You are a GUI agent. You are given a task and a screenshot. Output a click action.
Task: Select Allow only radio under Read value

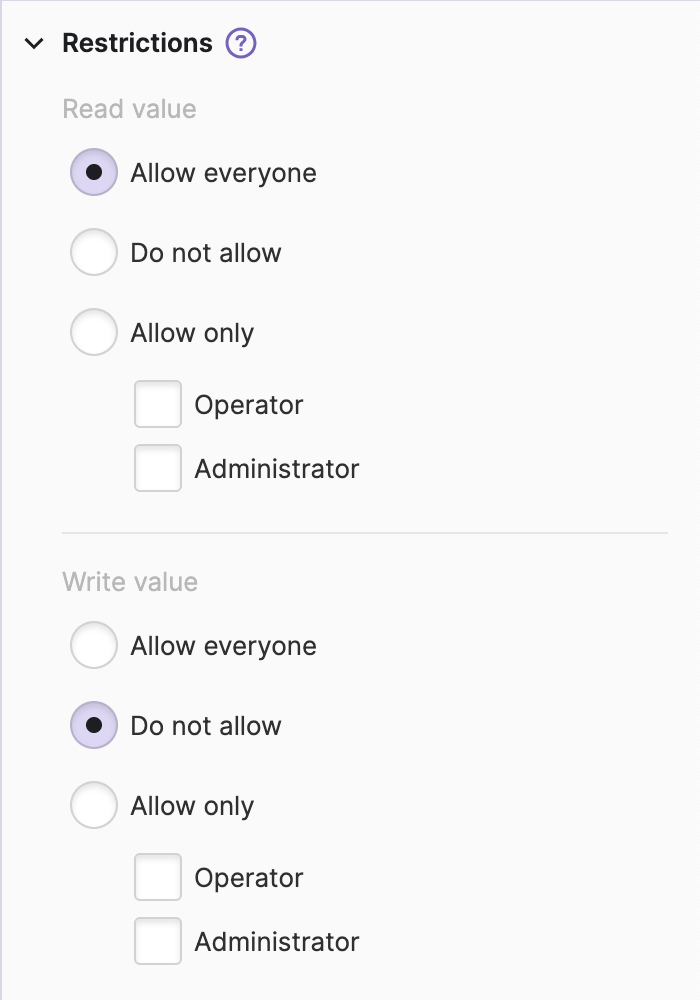[x=94, y=333]
